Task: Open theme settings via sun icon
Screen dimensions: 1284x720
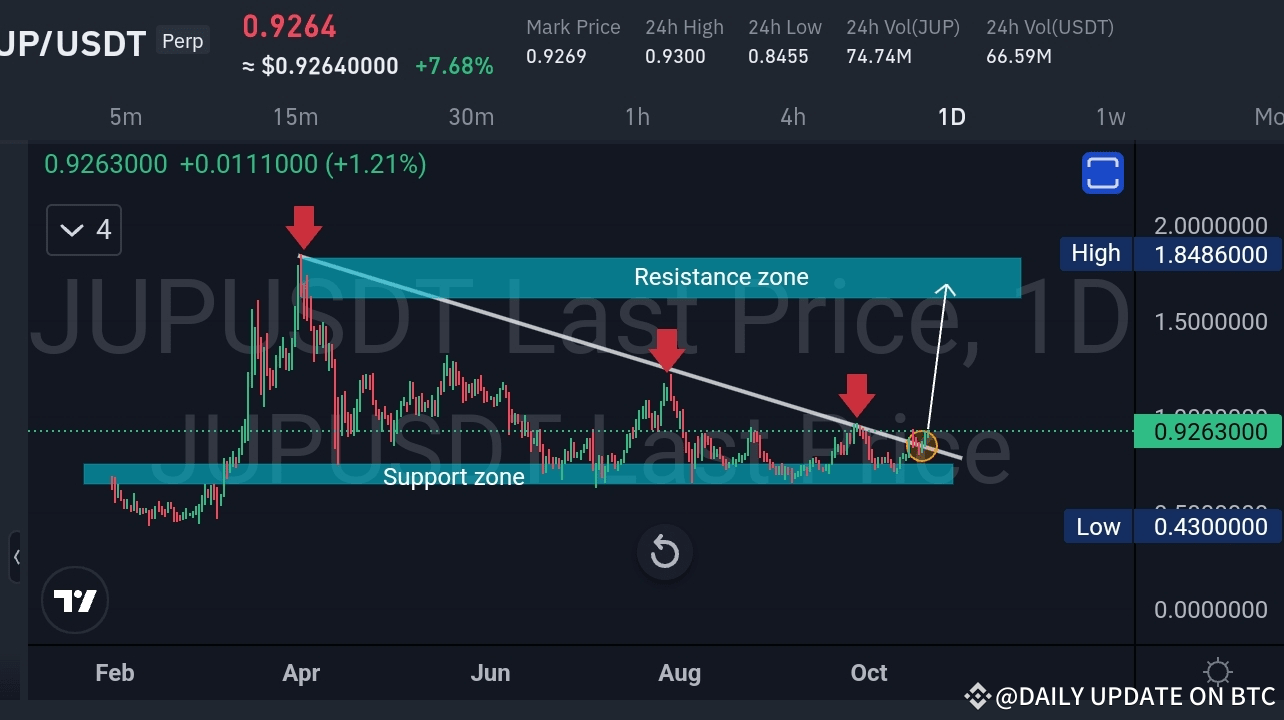Action: pyautogui.click(x=1217, y=672)
